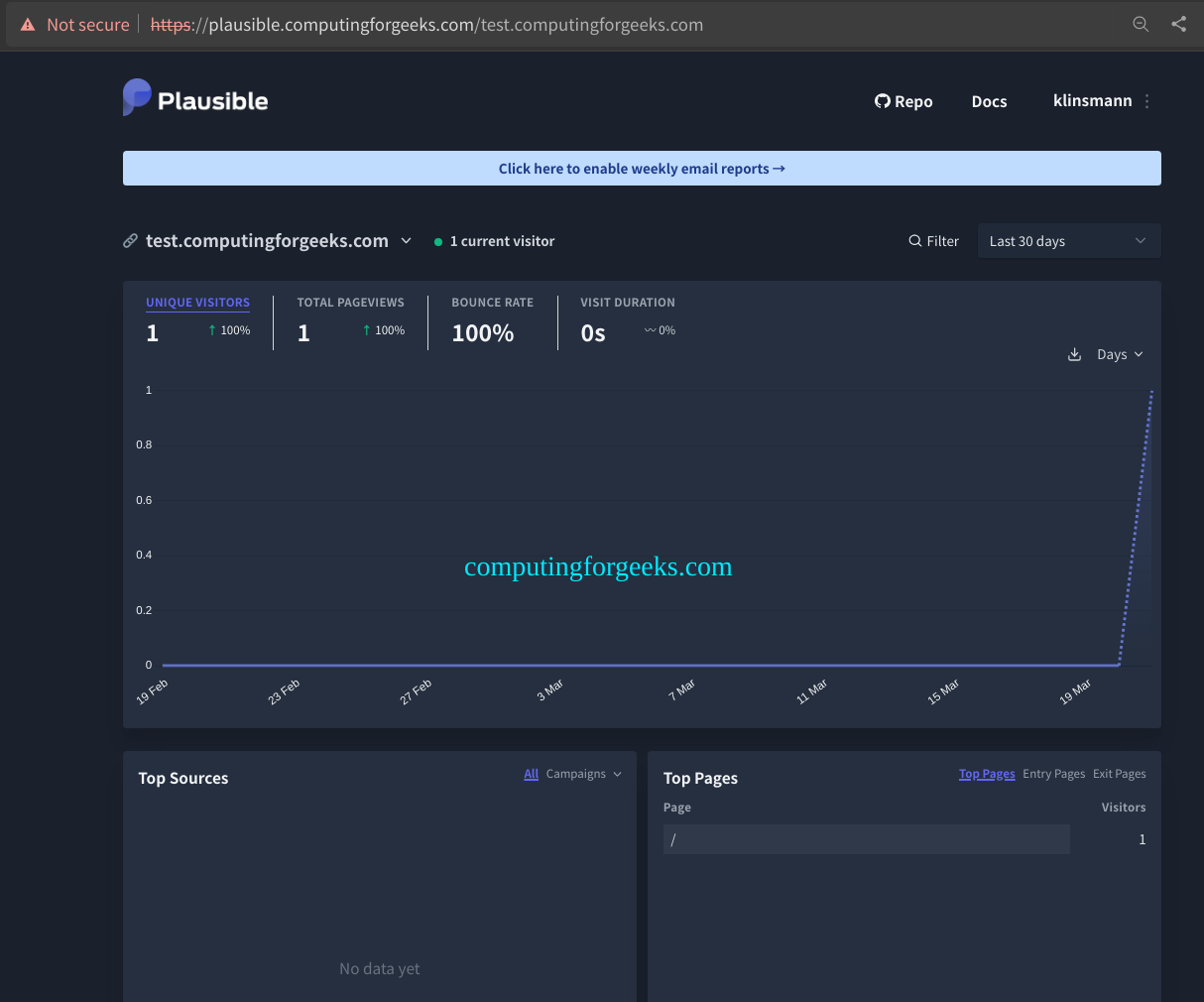Select the Campaigns view in Top Sources
1204x1002 pixels.
pos(573,773)
